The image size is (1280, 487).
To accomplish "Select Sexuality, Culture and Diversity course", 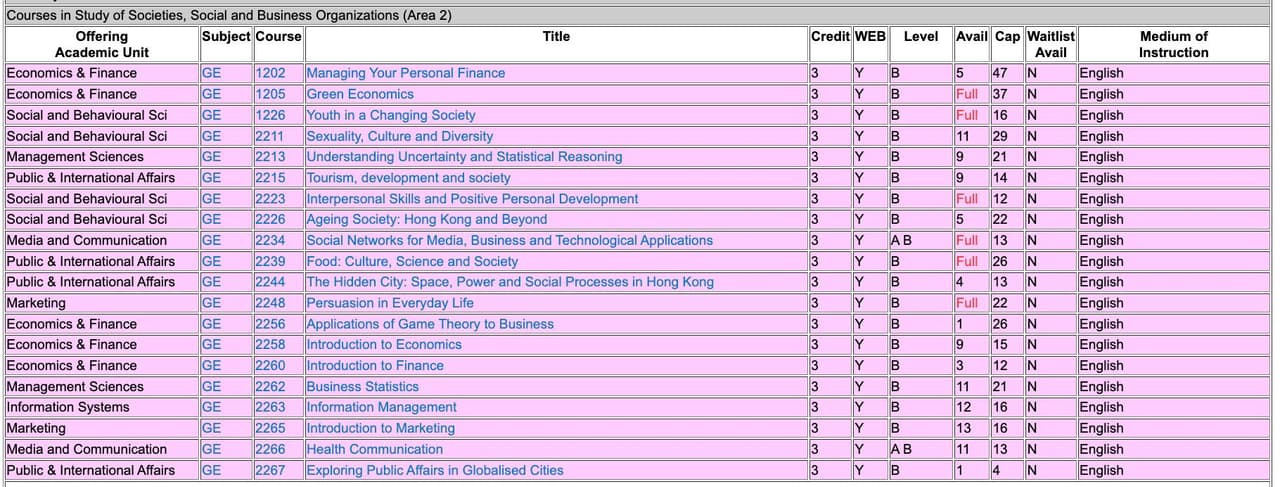I will [399, 136].
